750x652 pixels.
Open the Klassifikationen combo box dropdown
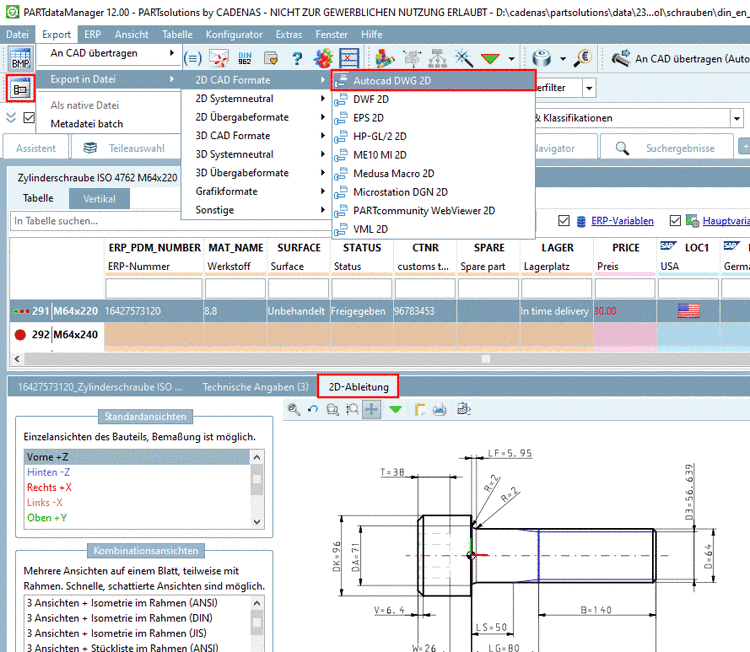pos(737,118)
